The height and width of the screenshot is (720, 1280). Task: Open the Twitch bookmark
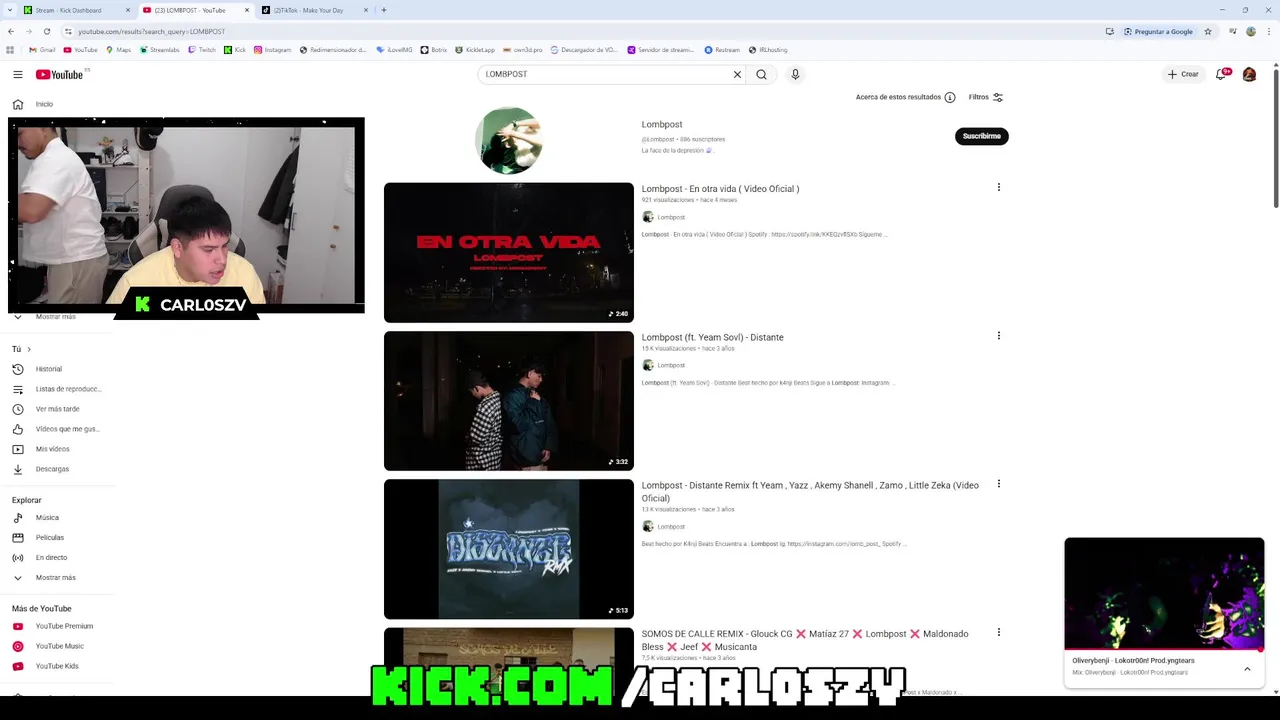tap(201, 49)
